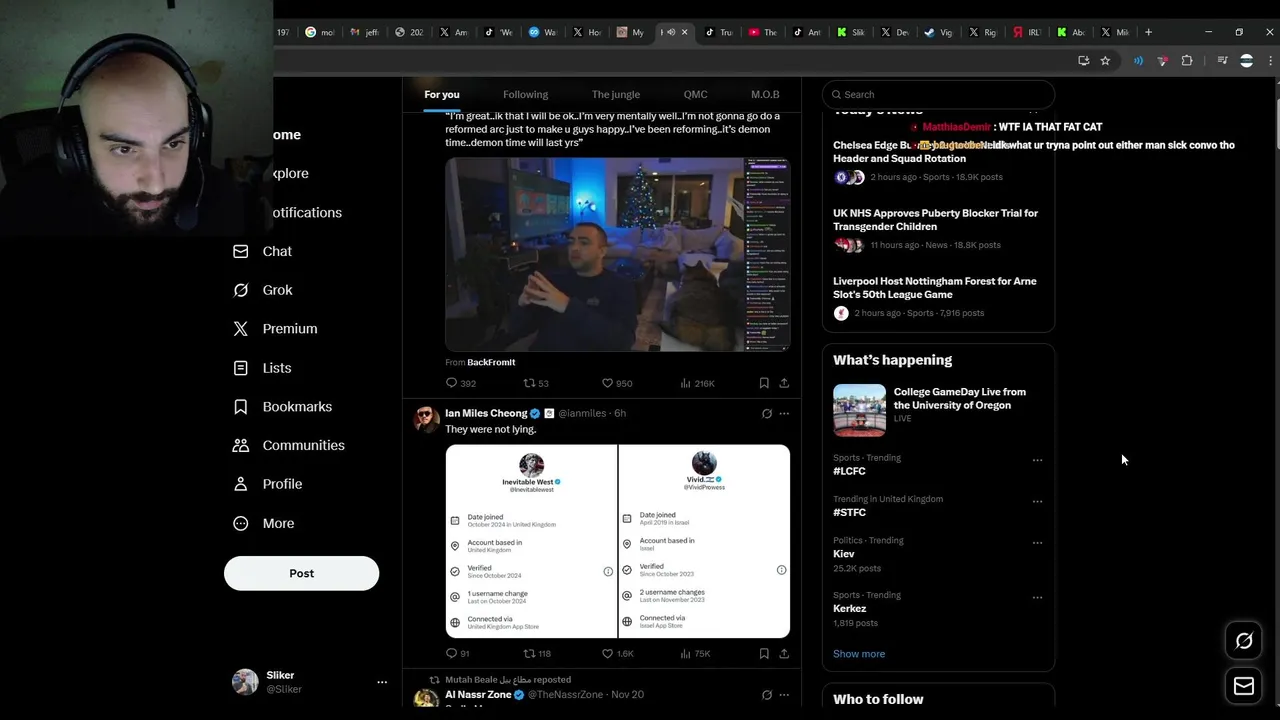Image resolution: width=1280 pixels, height=720 pixels.
Task: Open Bookmarks in the sidebar
Action: [282, 407]
